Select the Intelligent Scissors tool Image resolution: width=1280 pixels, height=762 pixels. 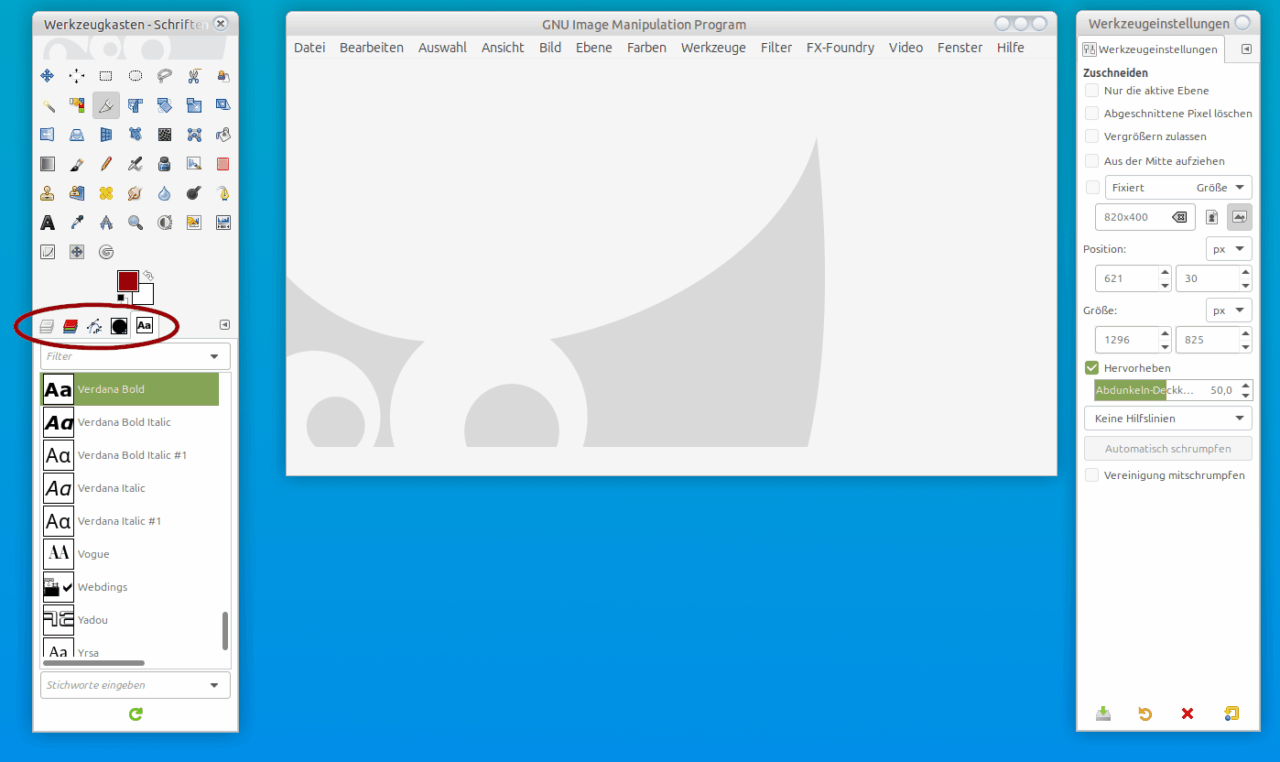(194, 76)
